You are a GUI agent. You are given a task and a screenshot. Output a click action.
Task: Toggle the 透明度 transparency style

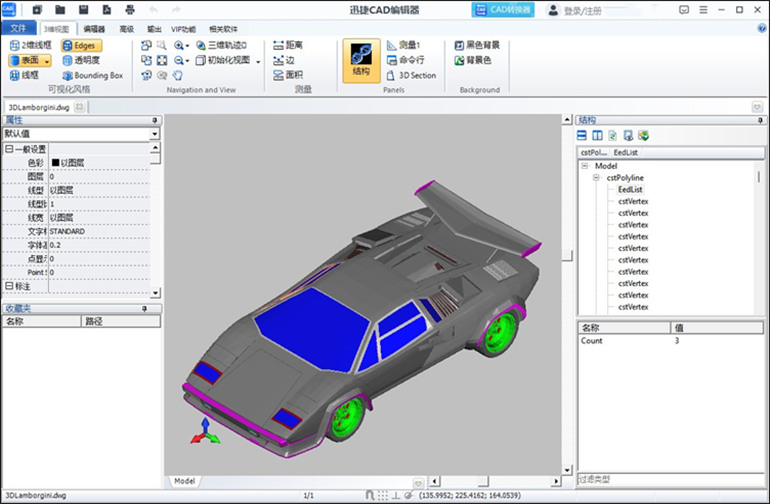81,60
